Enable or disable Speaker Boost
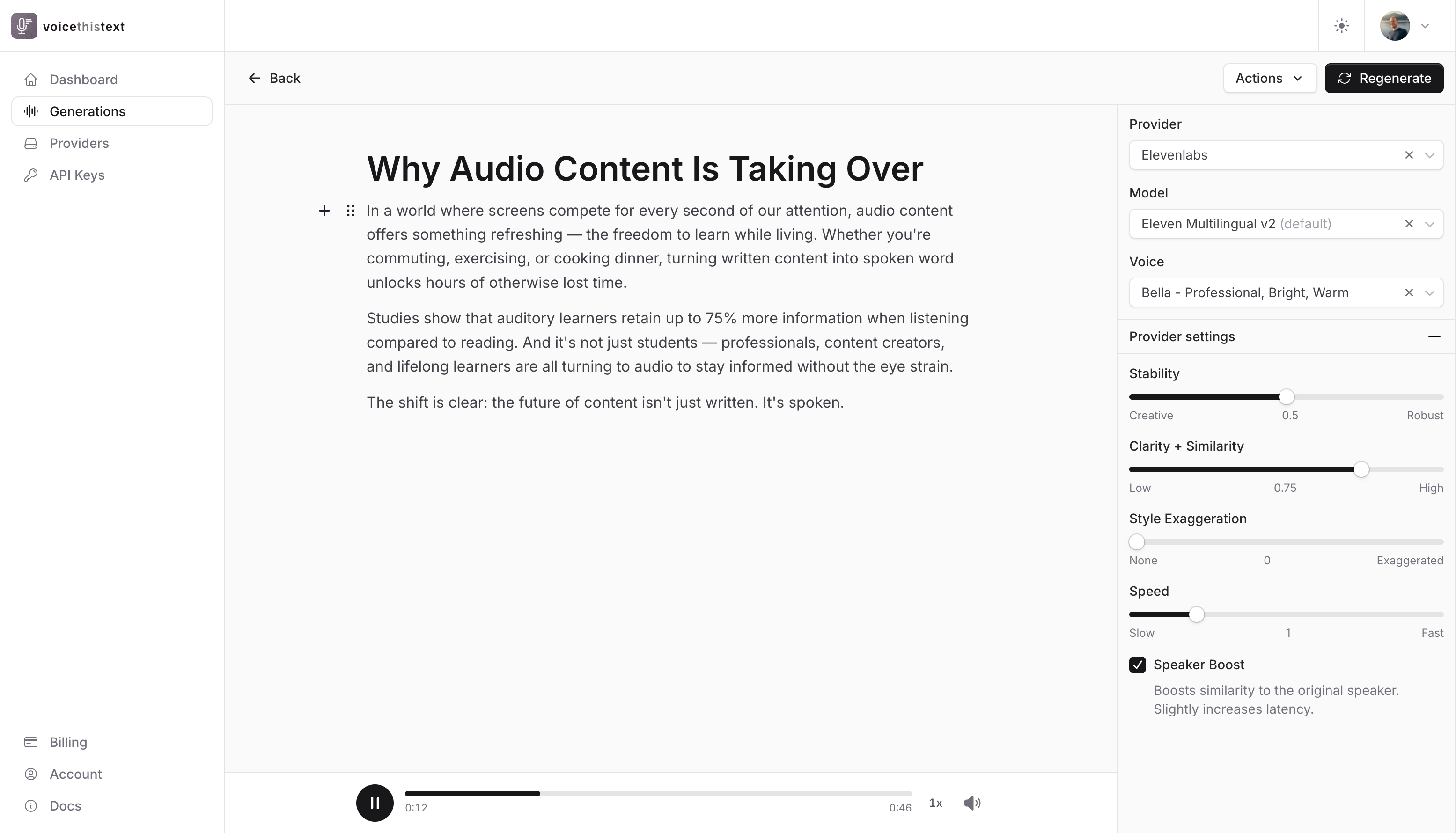1456x833 pixels. pos(1138,665)
